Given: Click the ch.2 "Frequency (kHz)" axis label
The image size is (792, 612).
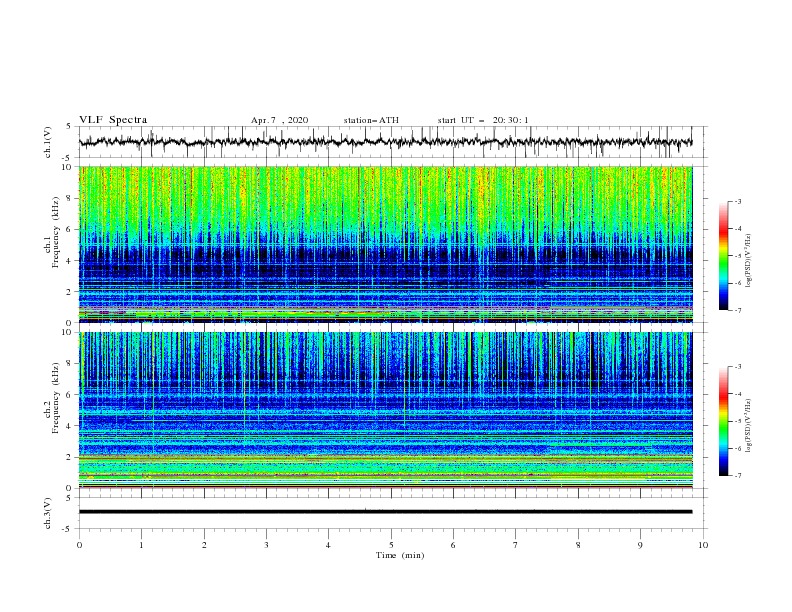Looking at the screenshot, I should click(x=56, y=398).
